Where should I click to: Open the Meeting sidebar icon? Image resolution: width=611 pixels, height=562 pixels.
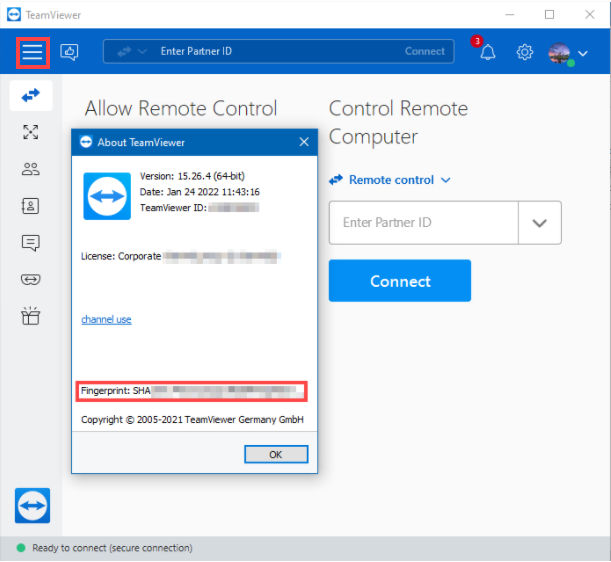point(30,132)
